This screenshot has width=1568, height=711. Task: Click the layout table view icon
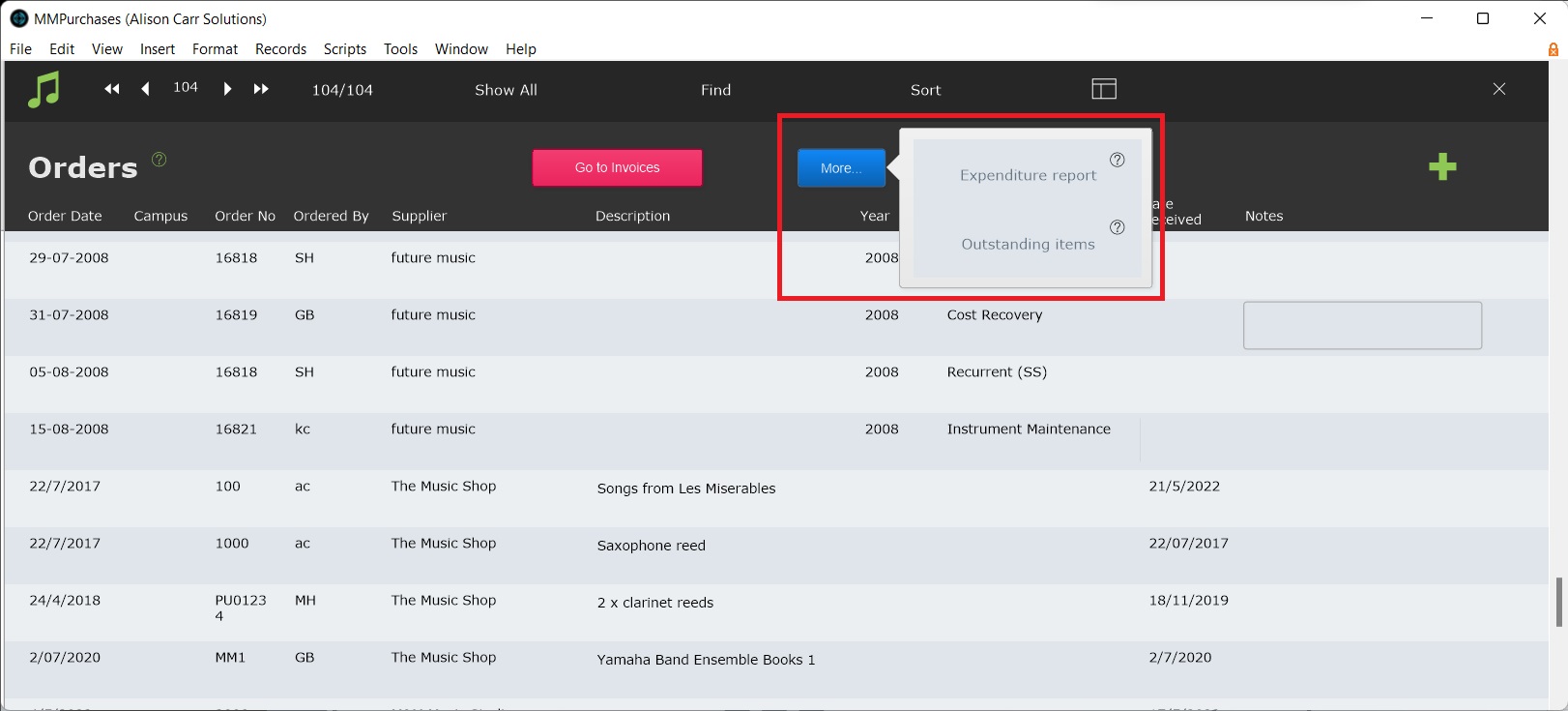tap(1104, 89)
